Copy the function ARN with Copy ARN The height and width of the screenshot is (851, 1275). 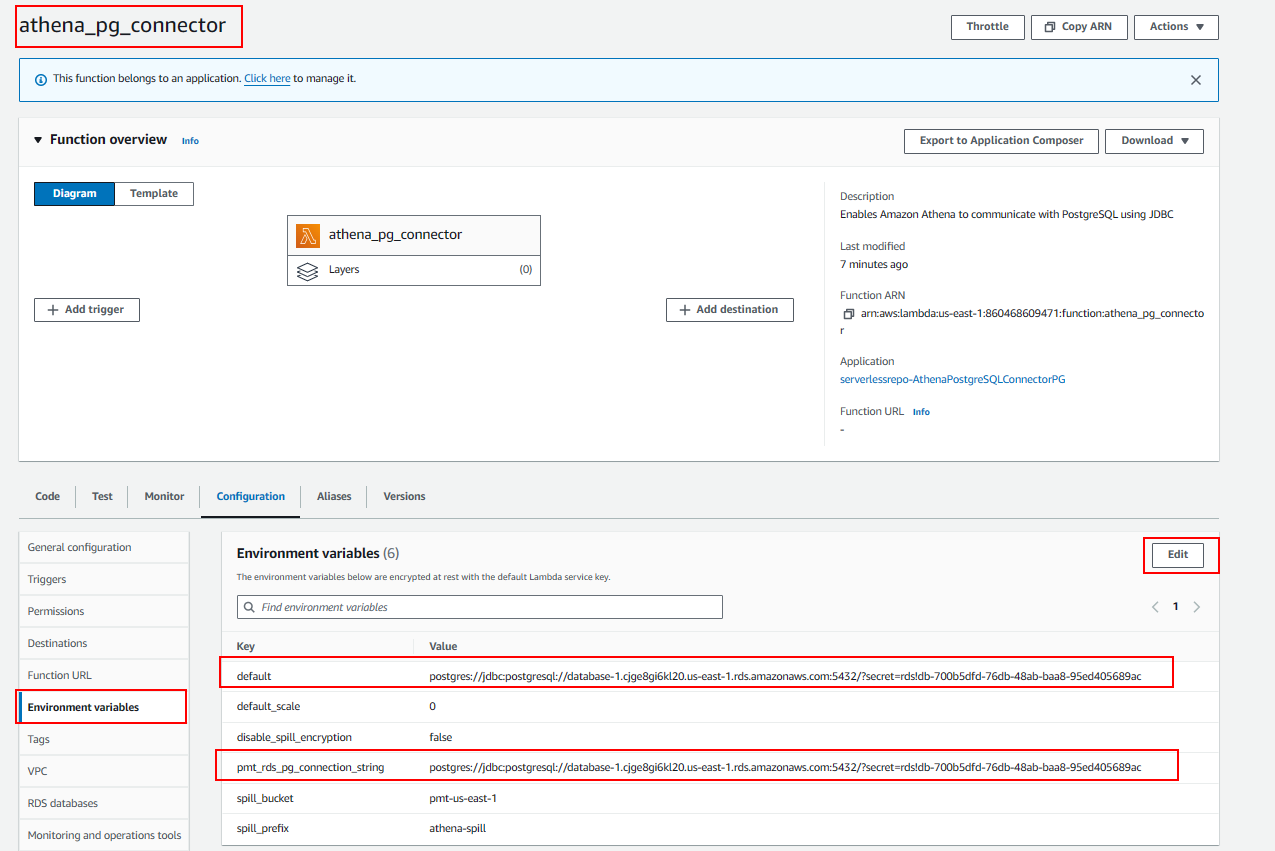pyautogui.click(x=1079, y=27)
